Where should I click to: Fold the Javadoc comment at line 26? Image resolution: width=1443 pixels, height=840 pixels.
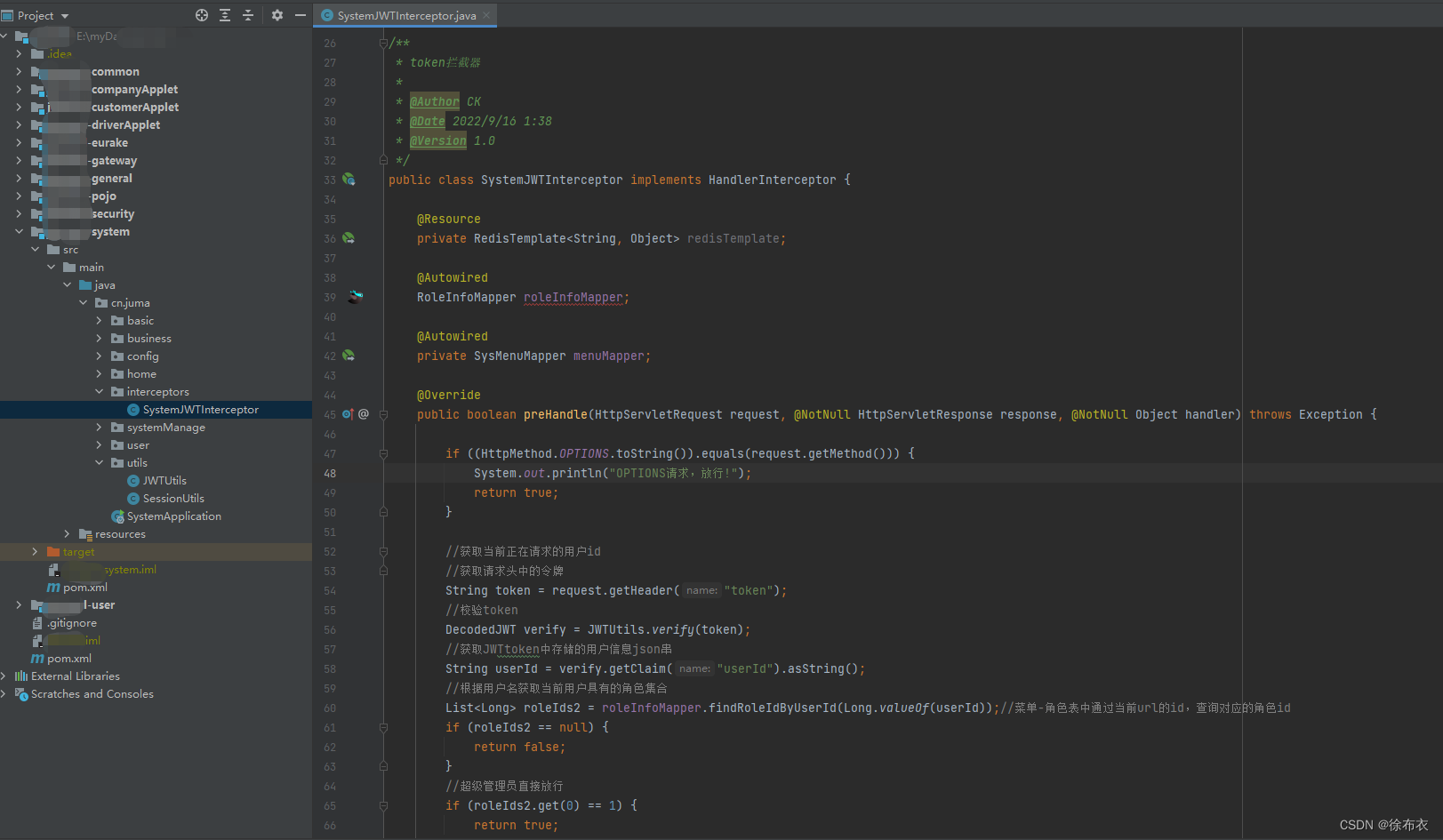pyautogui.click(x=383, y=43)
